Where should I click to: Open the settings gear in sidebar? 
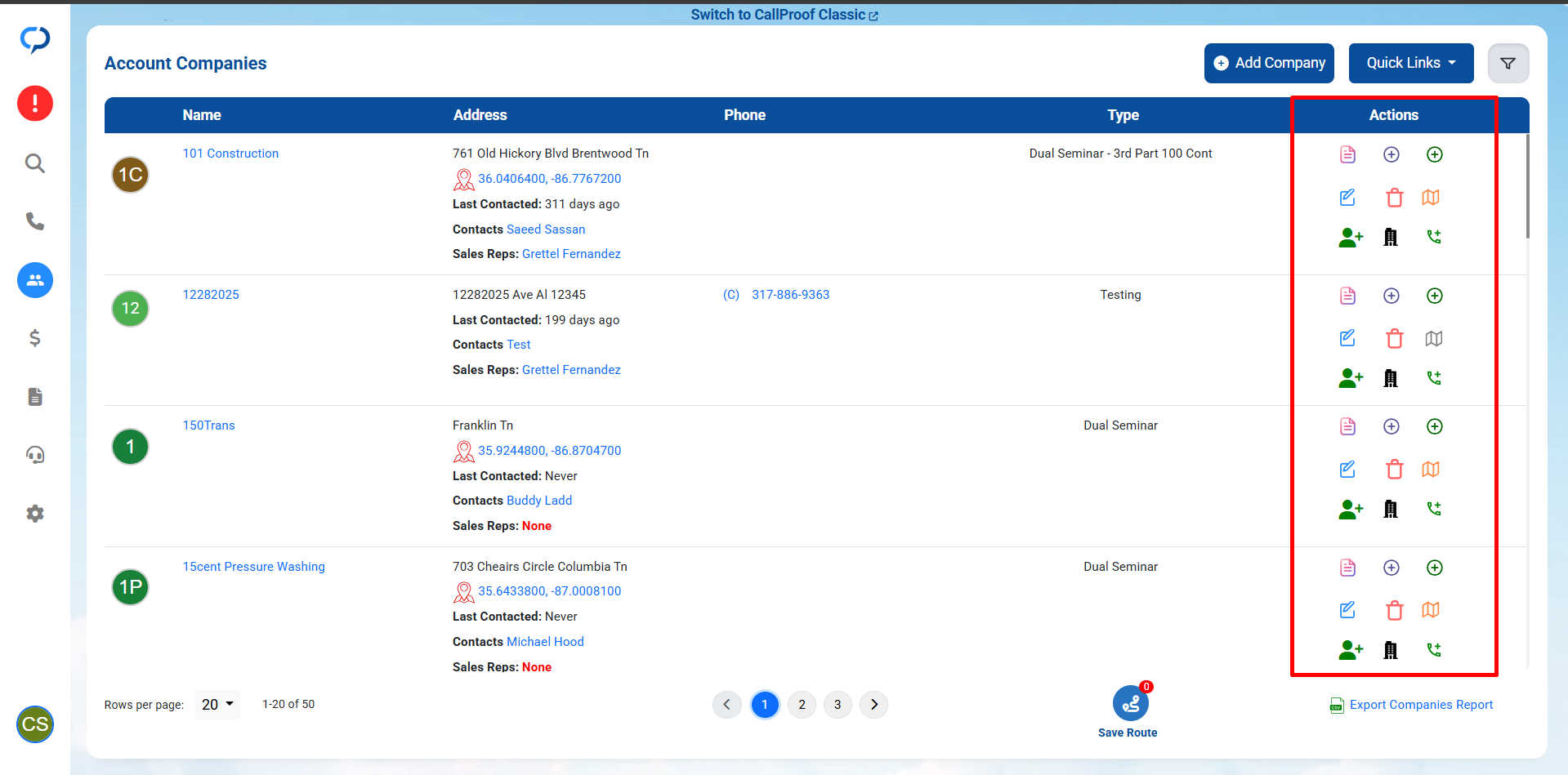point(35,514)
